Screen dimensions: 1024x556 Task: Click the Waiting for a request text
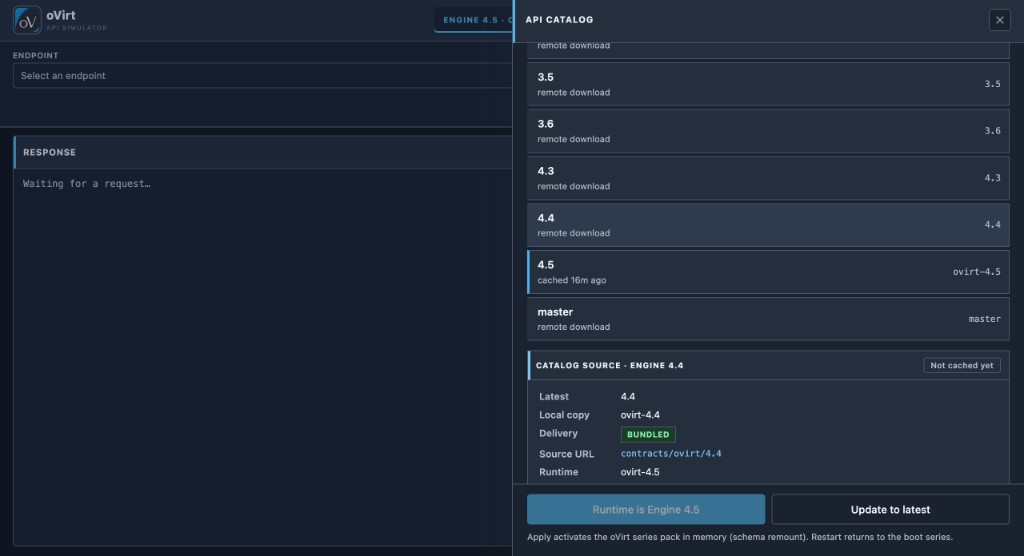click(87, 184)
